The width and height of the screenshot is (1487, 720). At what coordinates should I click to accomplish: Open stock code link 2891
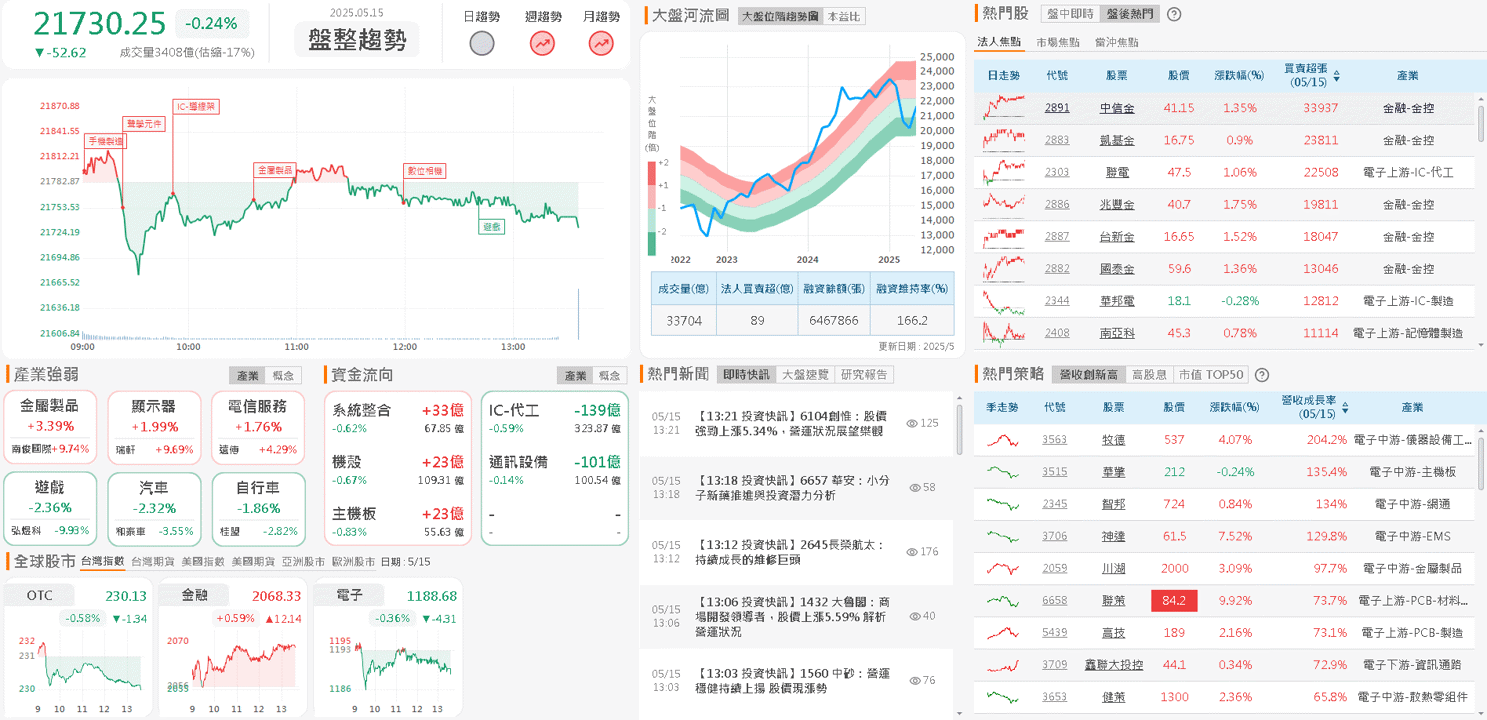[x=1057, y=108]
